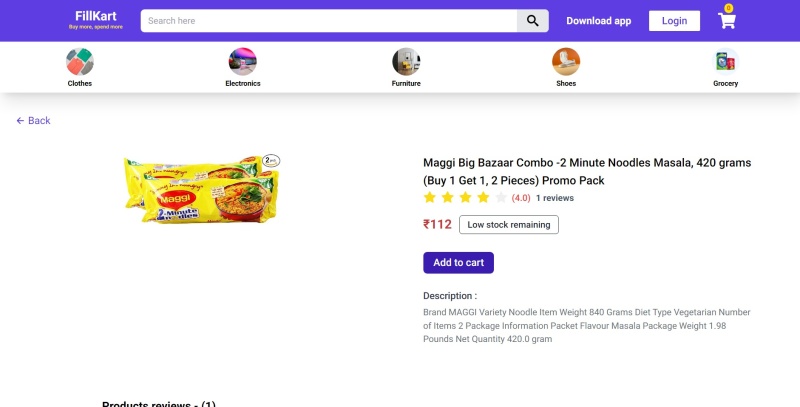800x407 pixels.
Task: Focus the Search here input field
Action: tap(329, 21)
